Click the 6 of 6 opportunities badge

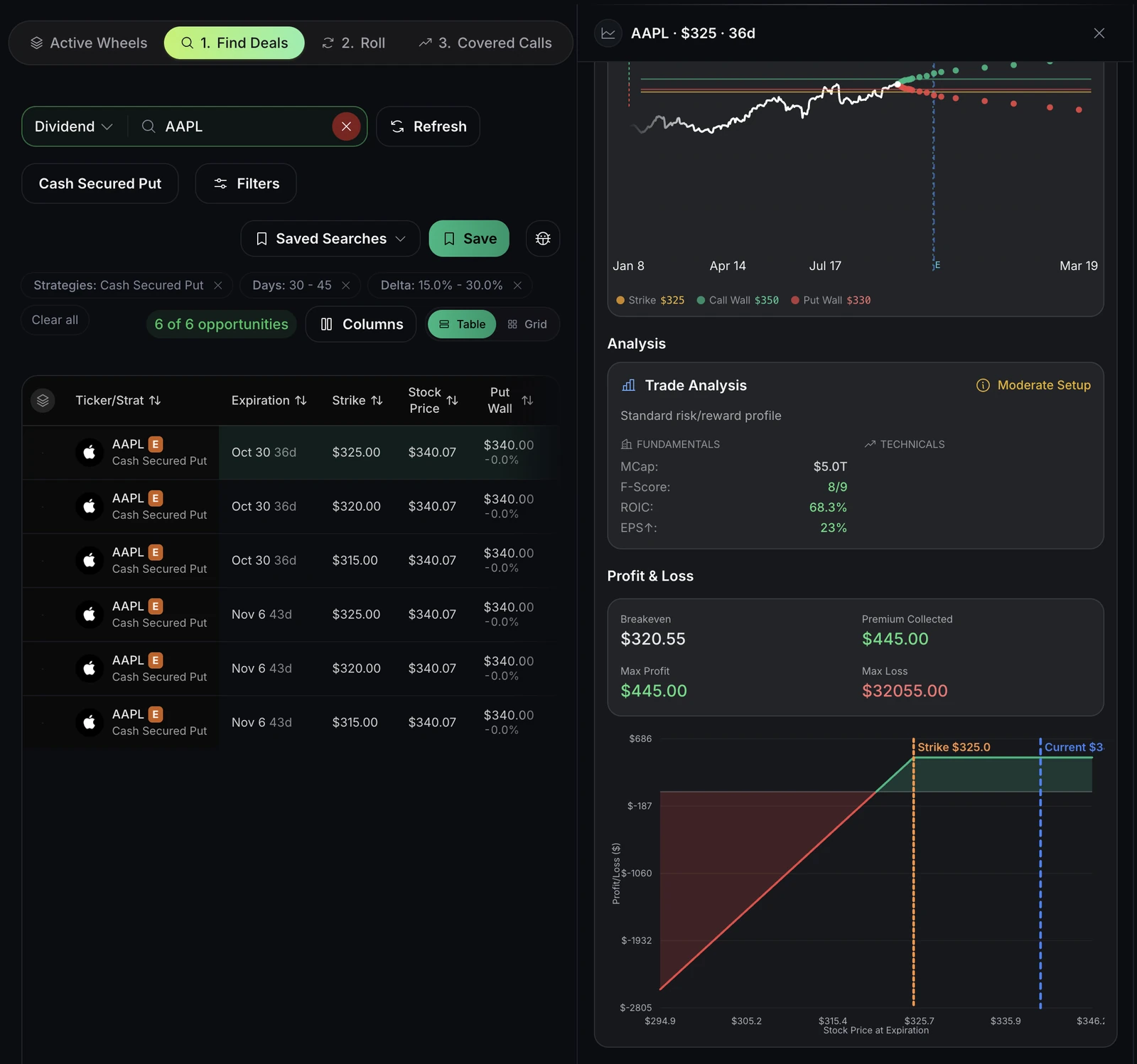tap(221, 324)
